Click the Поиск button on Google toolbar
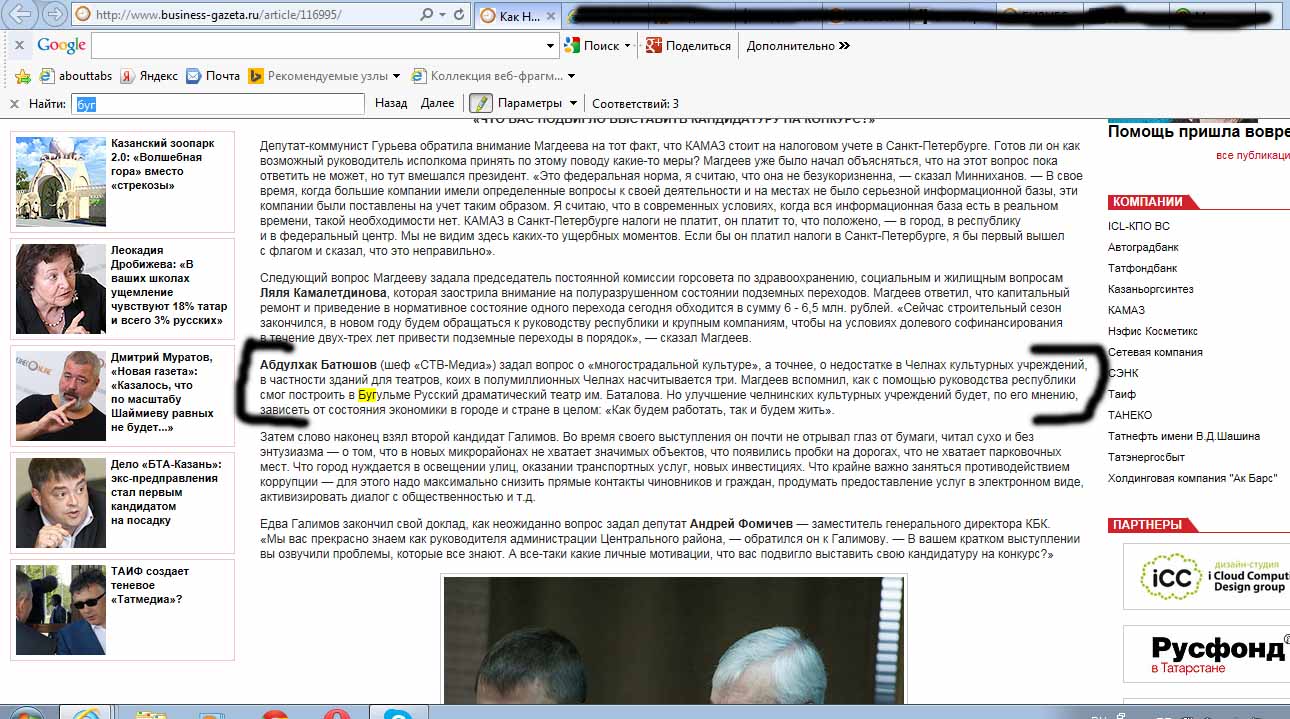Screen dimensions: 1290x719 (592, 46)
